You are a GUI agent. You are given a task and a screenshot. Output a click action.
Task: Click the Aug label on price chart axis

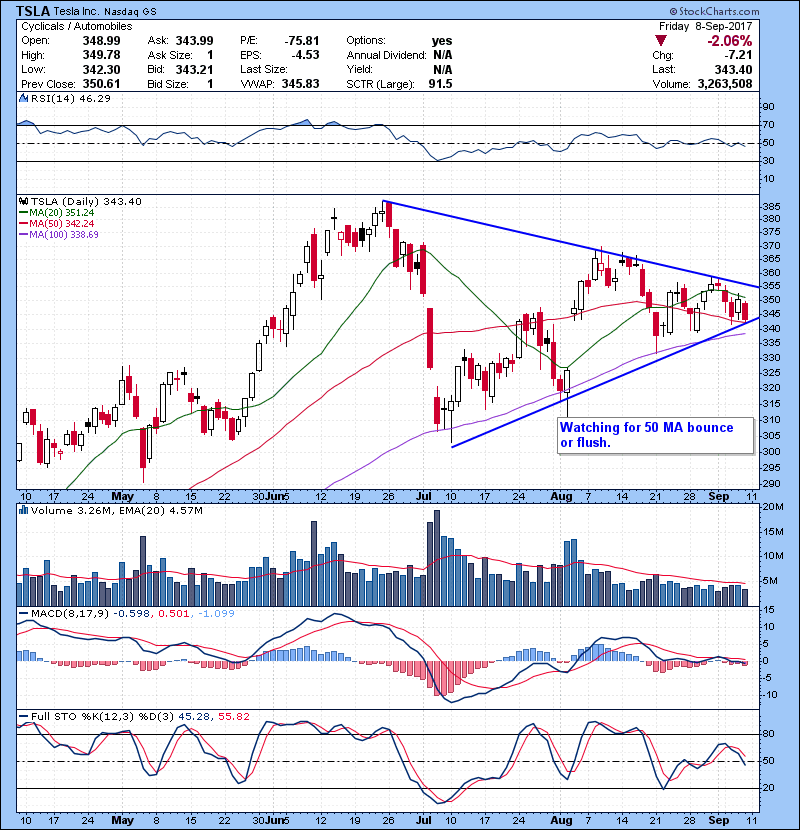tap(561, 497)
